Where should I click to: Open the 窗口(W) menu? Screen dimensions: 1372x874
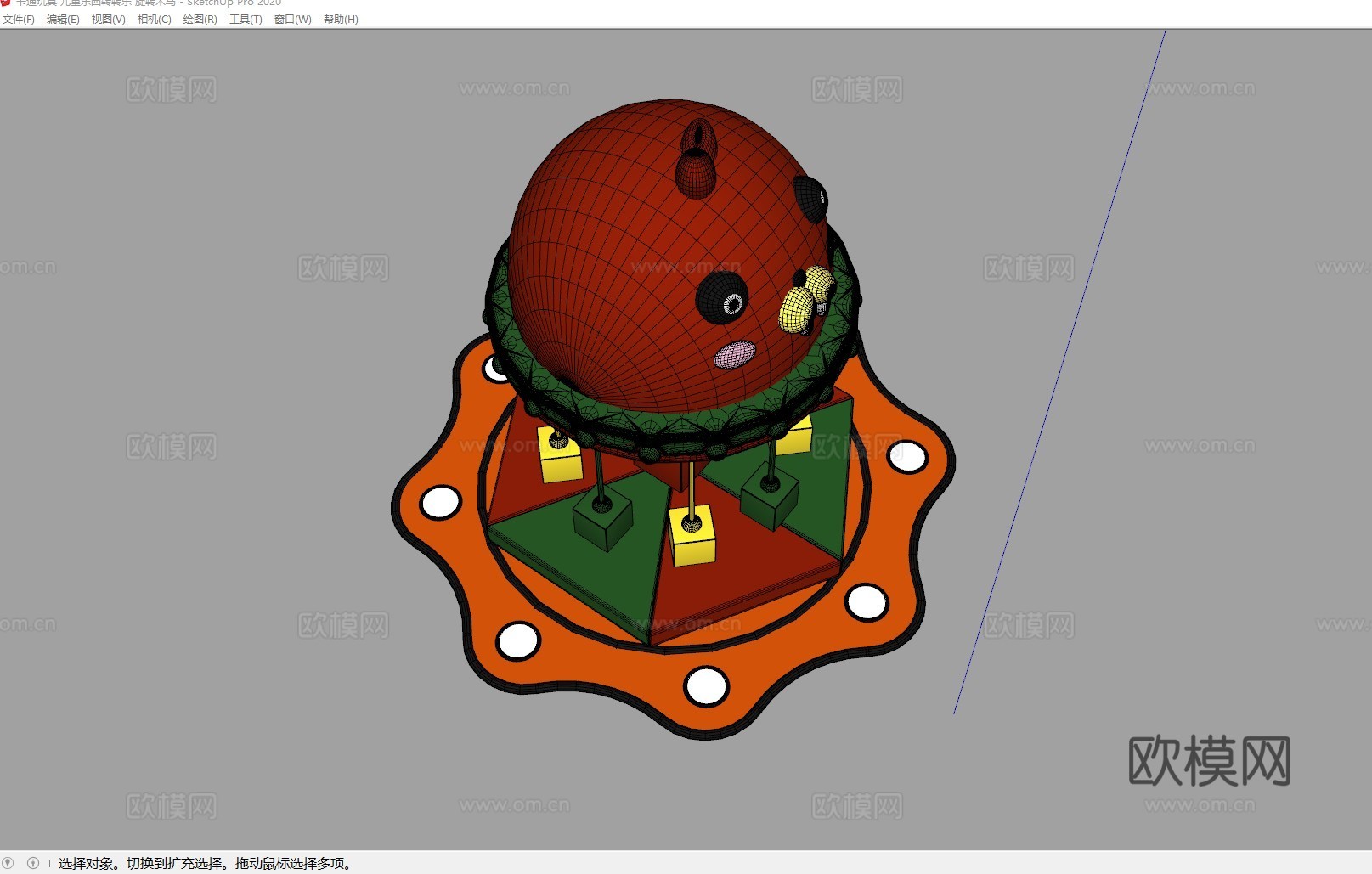click(293, 20)
